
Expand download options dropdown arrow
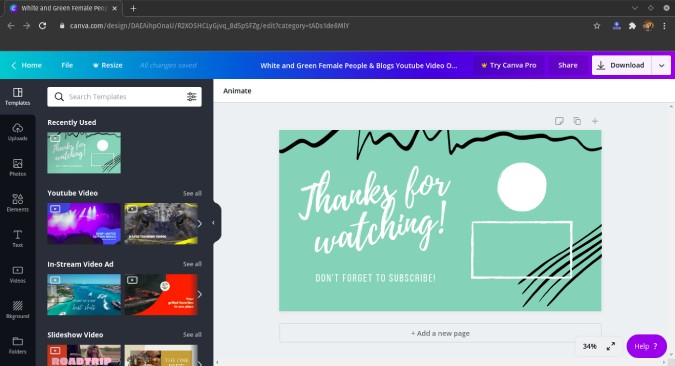pos(661,65)
